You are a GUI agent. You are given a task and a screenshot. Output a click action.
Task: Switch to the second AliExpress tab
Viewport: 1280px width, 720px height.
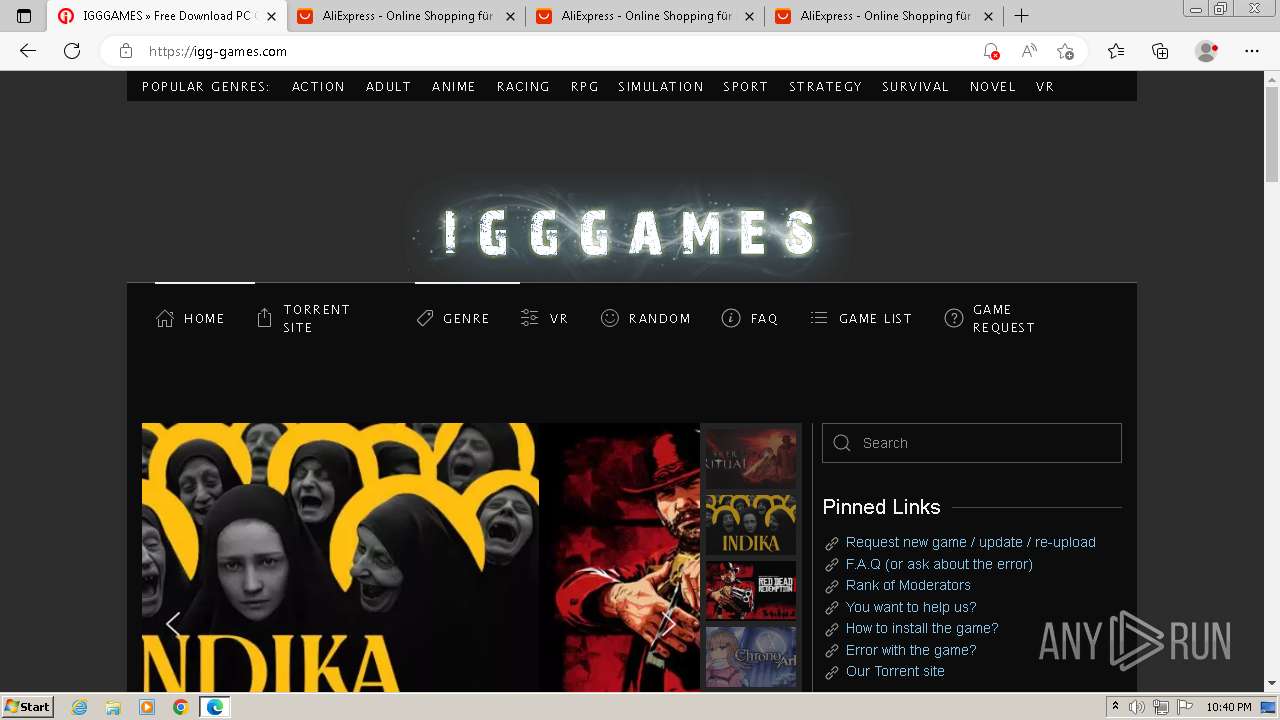pos(645,16)
